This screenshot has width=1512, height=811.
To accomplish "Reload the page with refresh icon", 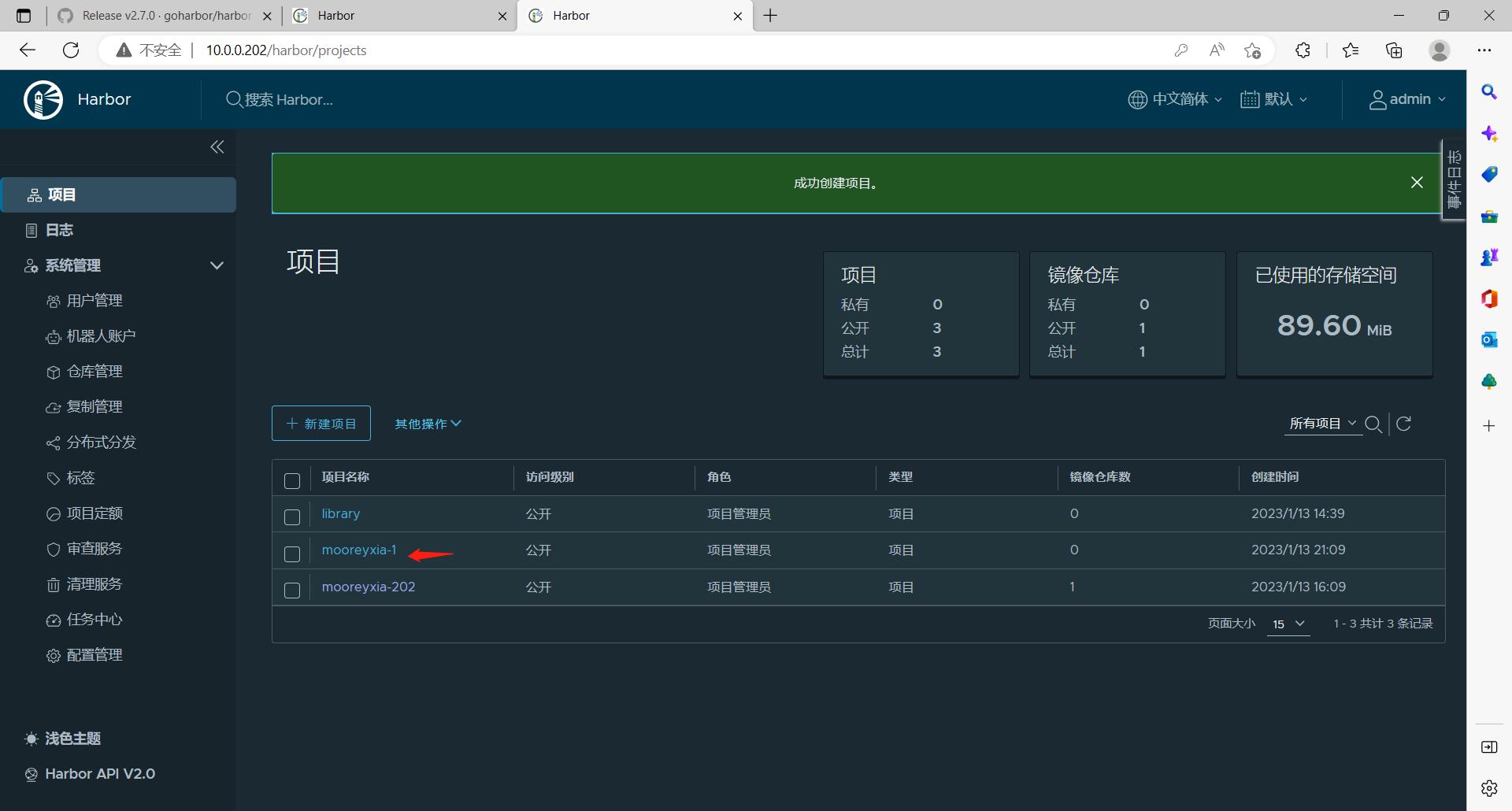I will coord(71,50).
